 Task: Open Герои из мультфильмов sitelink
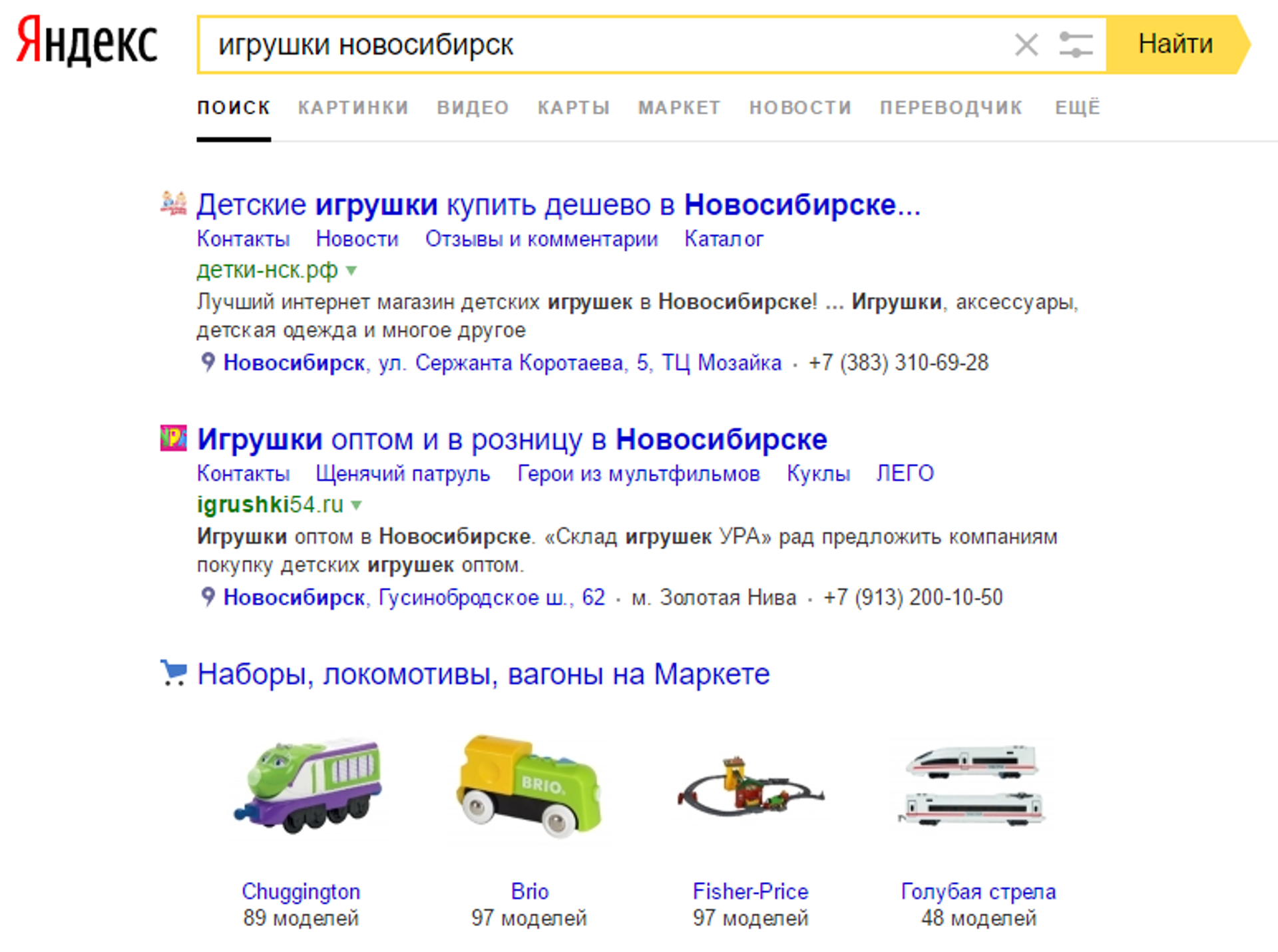click(639, 473)
